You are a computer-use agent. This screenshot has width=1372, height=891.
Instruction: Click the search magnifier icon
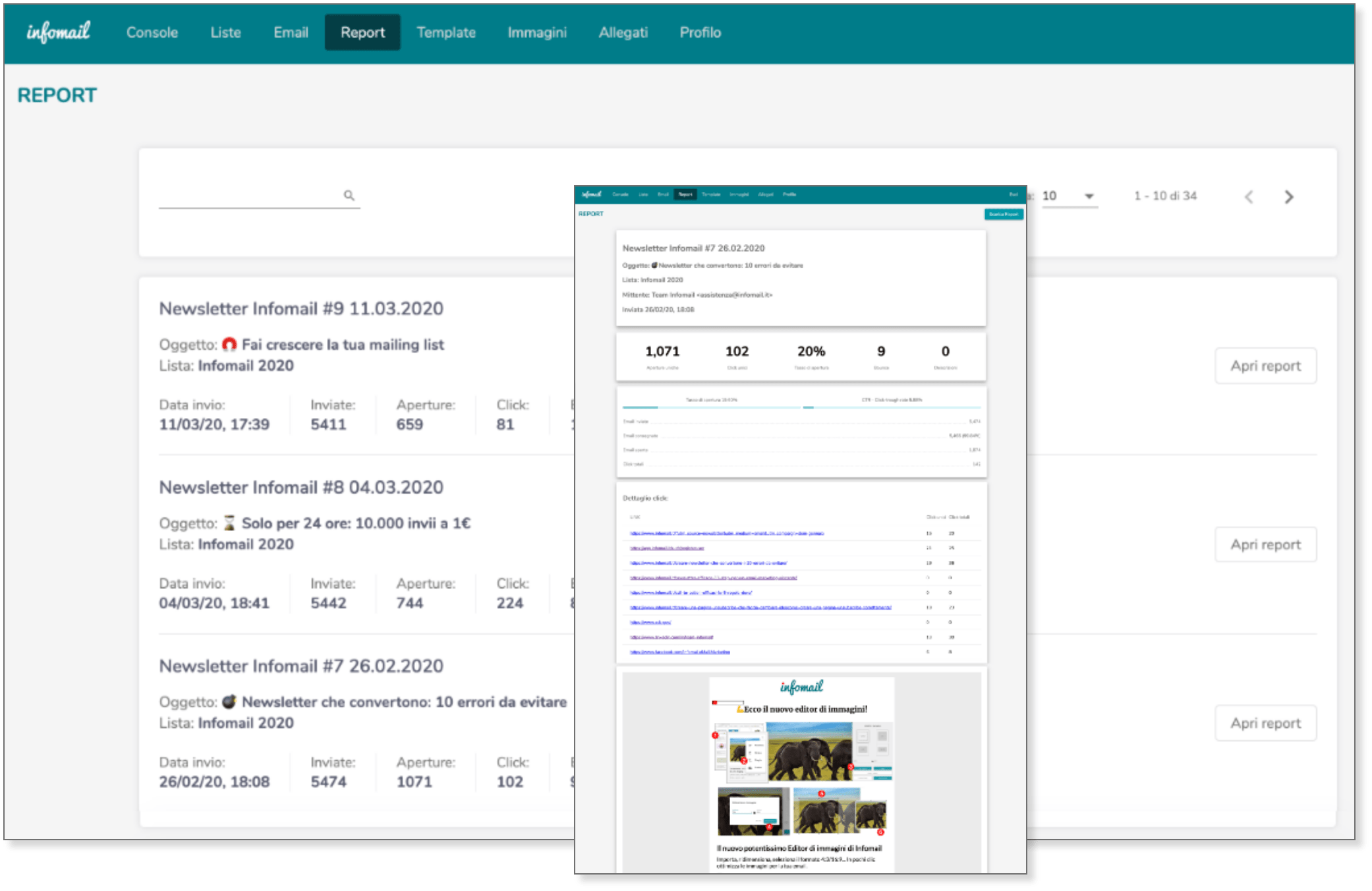coord(349,195)
